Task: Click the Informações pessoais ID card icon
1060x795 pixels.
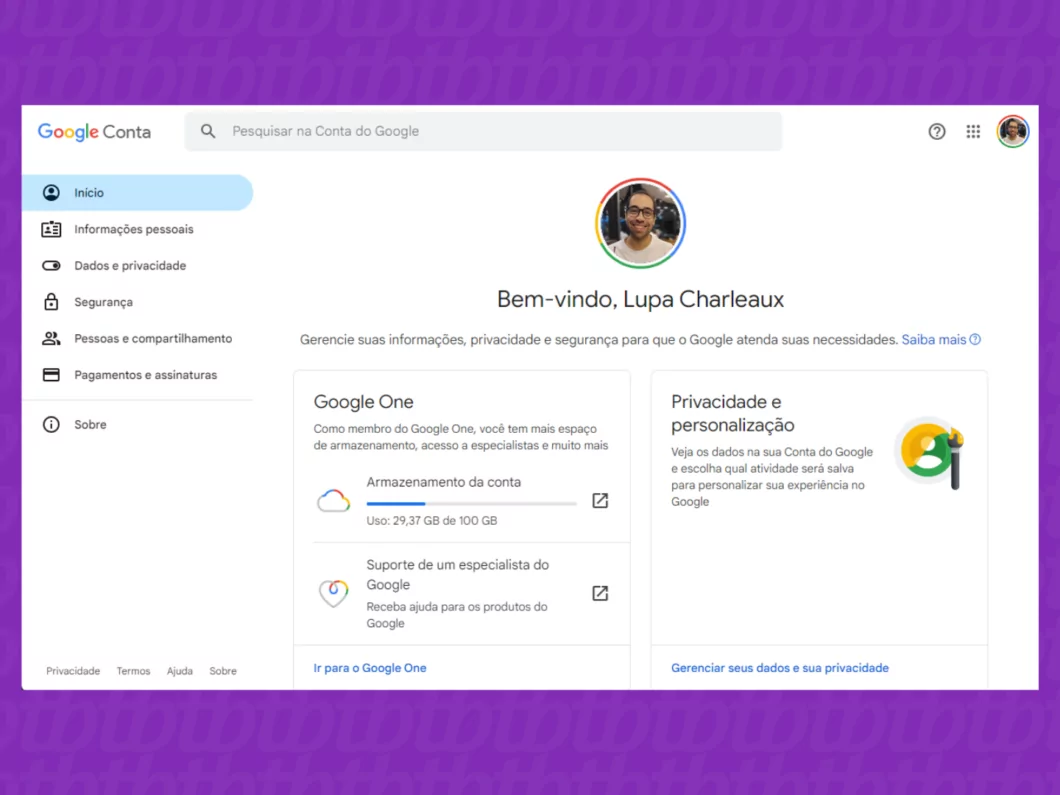Action: pyautogui.click(x=51, y=229)
